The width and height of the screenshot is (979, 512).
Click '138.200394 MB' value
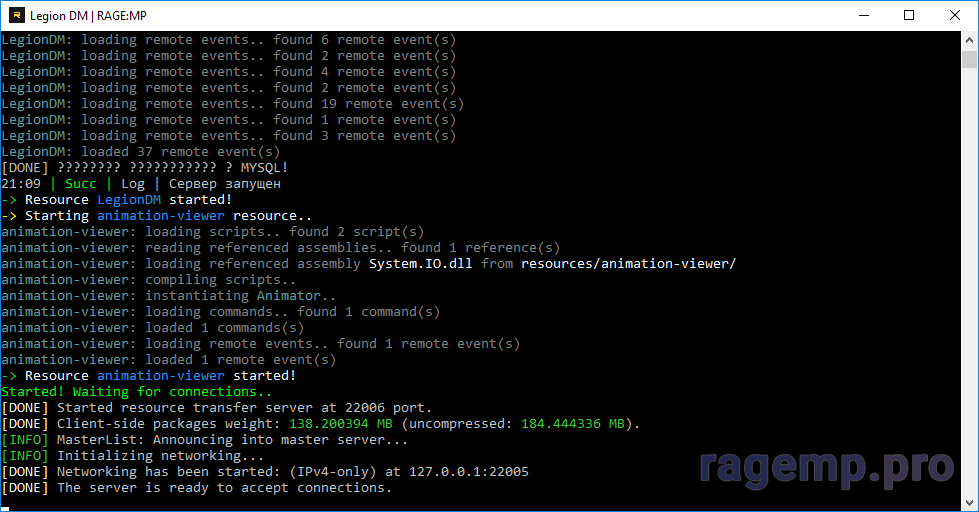coord(341,423)
